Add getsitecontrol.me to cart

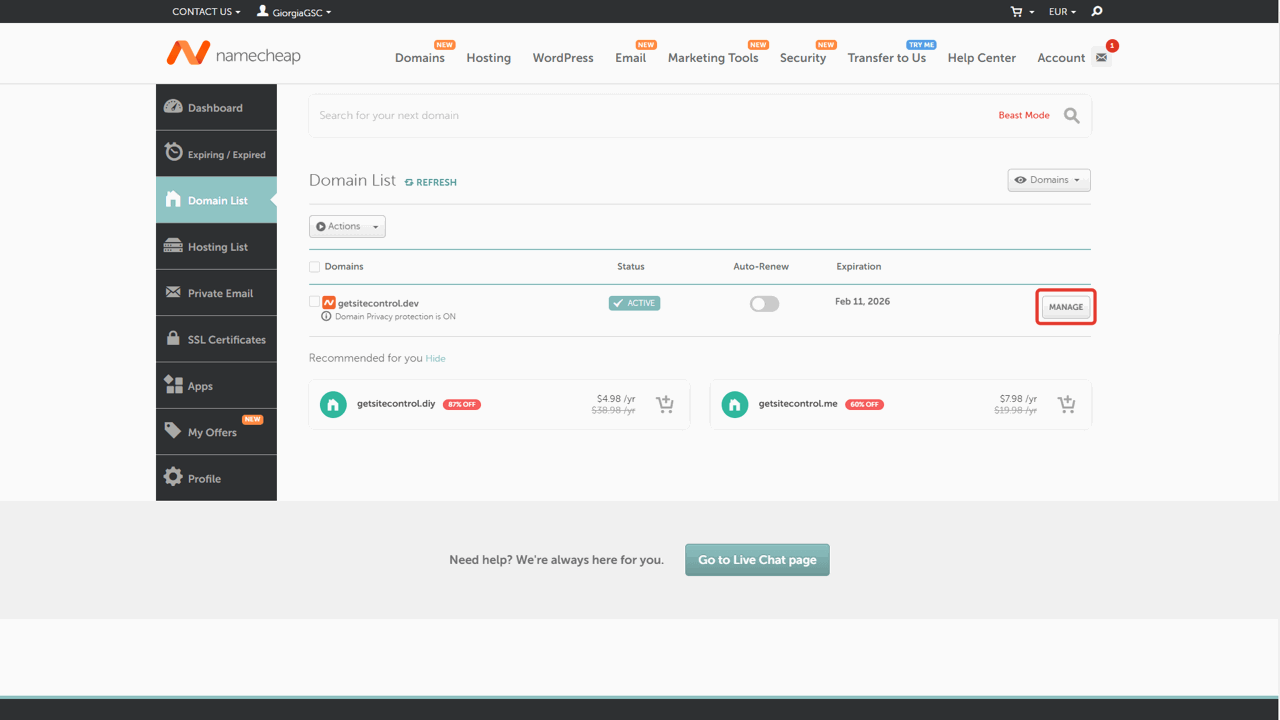click(1067, 404)
